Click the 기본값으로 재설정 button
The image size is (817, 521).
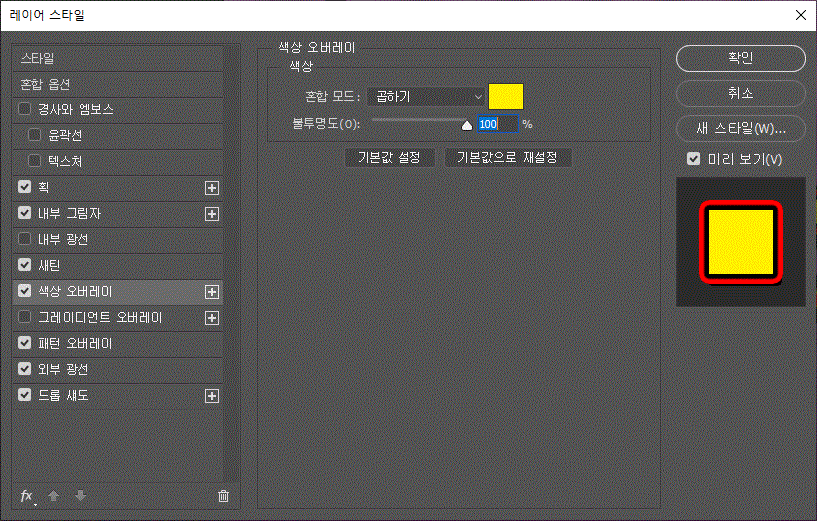point(507,158)
